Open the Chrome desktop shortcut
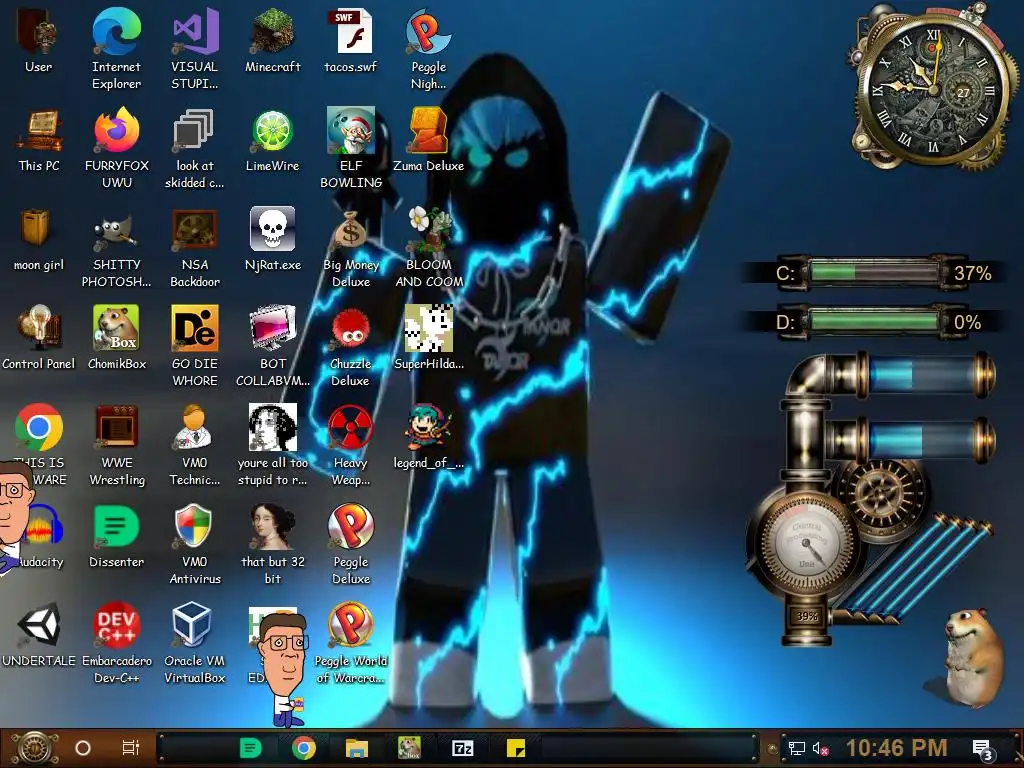 click(x=39, y=427)
